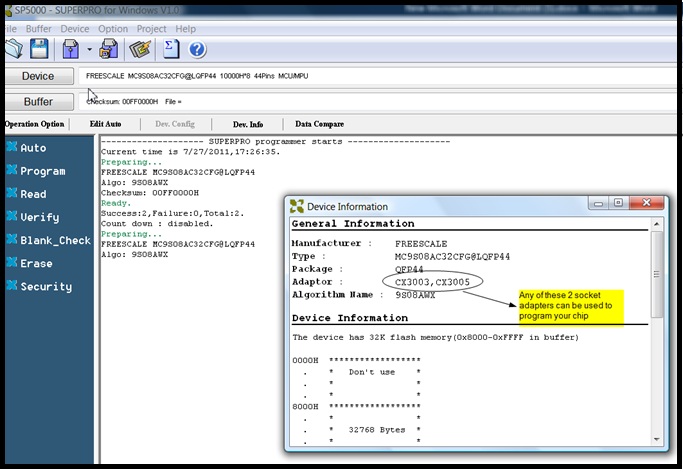The height and width of the screenshot is (472, 683).
Task: Click the open file folder toolbar icon
Action: (x=11, y=48)
